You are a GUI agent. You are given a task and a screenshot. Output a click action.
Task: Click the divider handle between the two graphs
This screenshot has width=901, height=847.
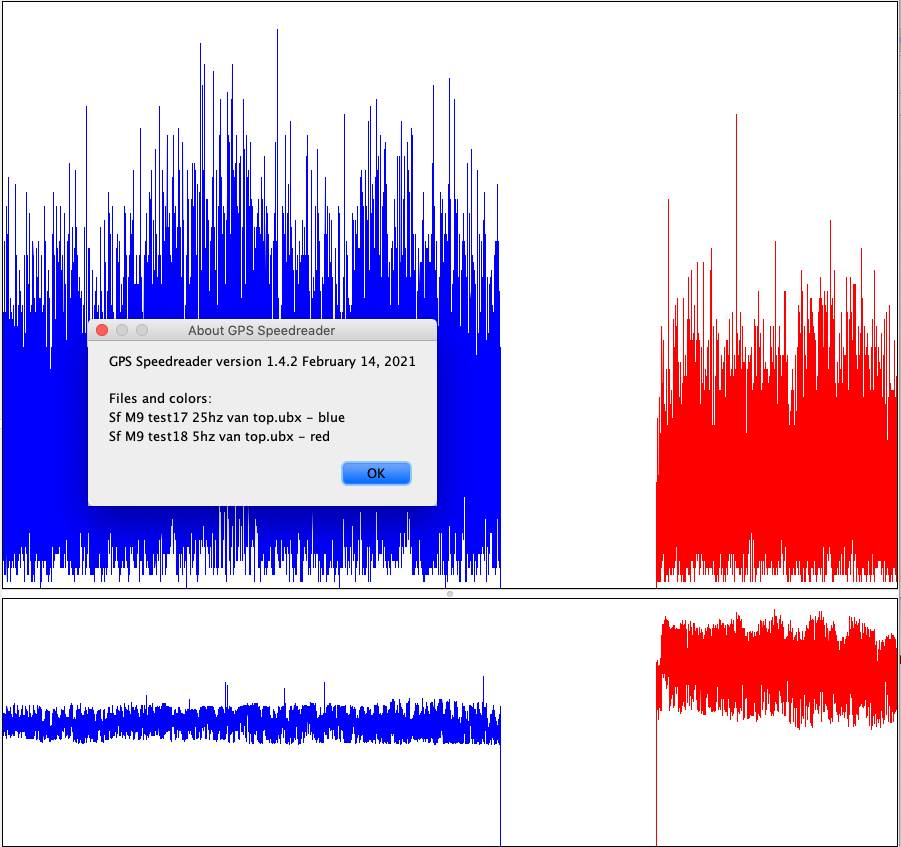(450, 594)
